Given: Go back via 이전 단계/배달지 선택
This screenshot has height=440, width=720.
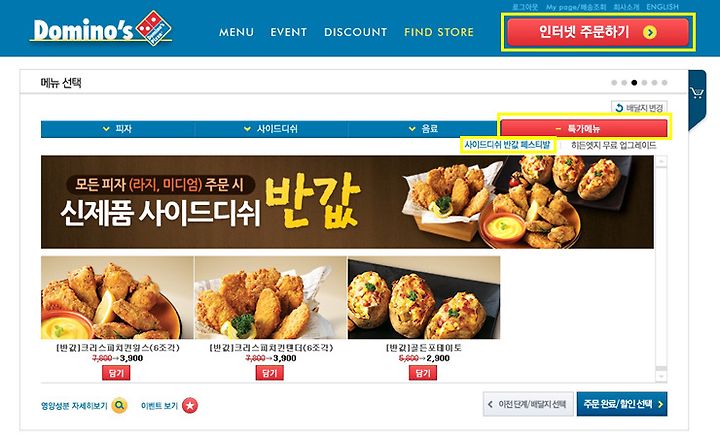Looking at the screenshot, I should [x=528, y=404].
